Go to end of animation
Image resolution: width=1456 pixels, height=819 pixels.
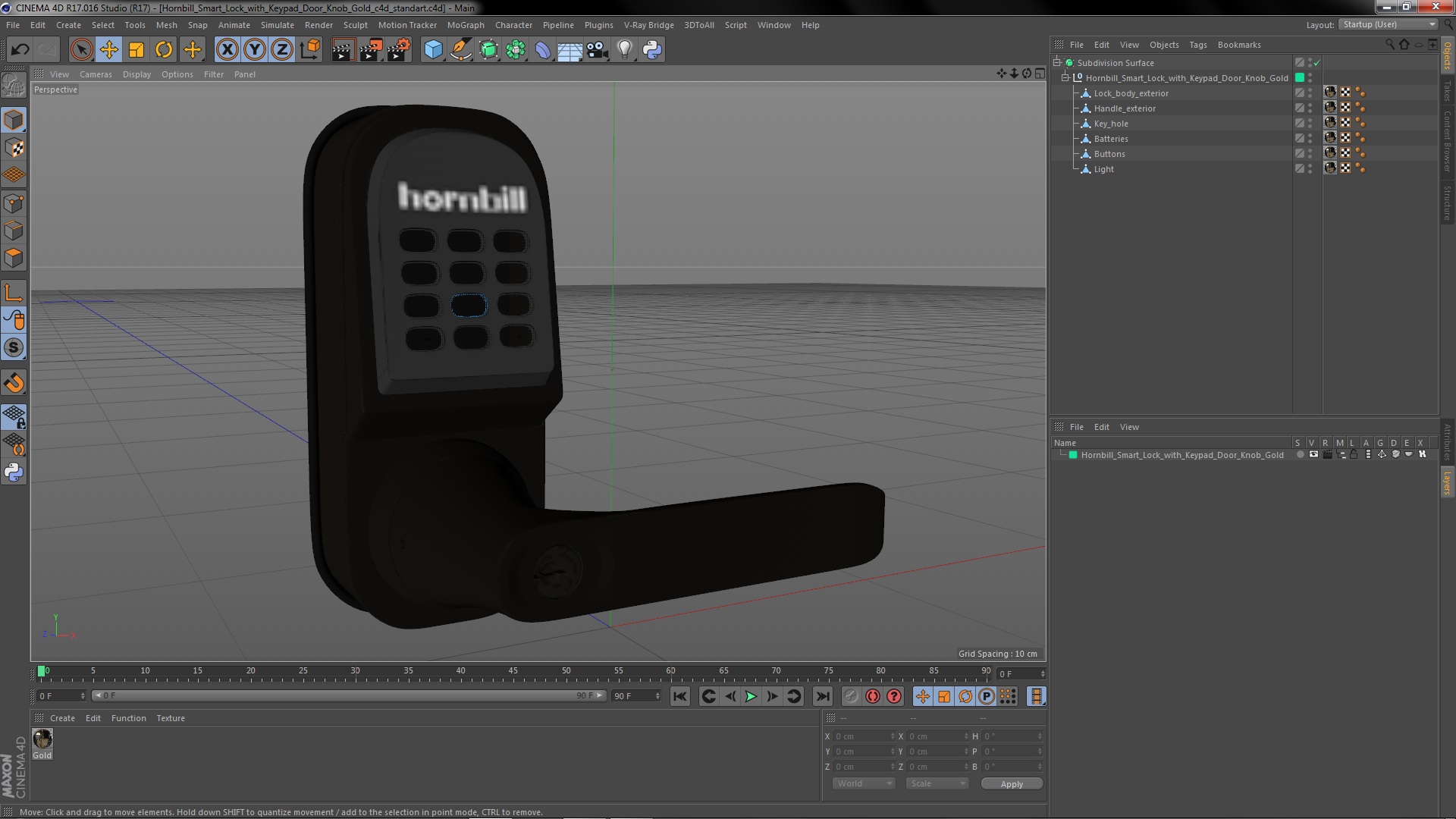(823, 696)
